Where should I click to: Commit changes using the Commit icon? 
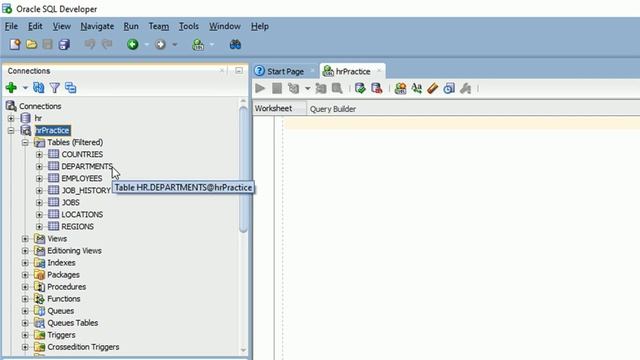(x=360, y=88)
